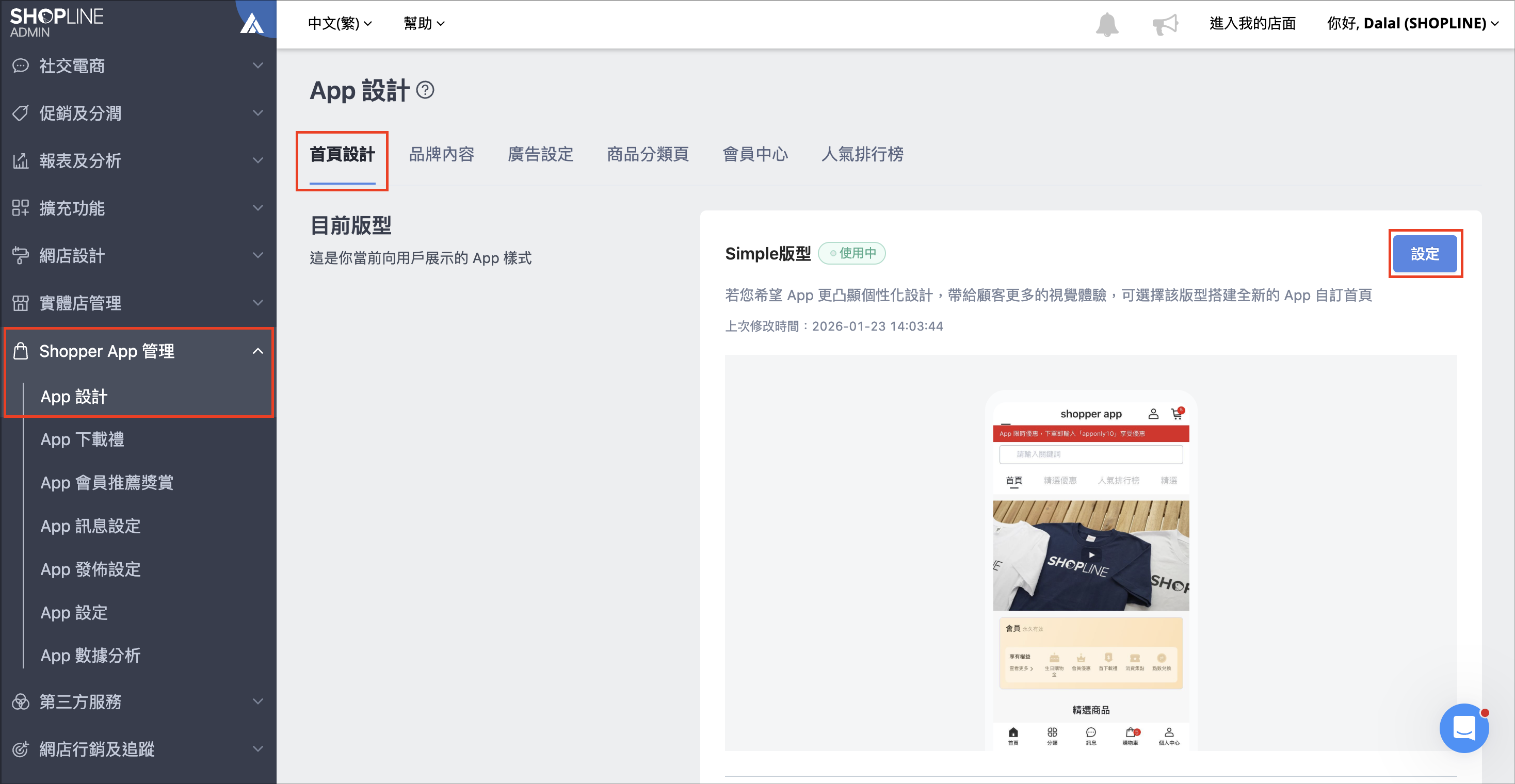This screenshot has width=1515, height=784.
Task: Click the preview's 請輸入關鍵詞 search field
Action: click(x=1091, y=454)
